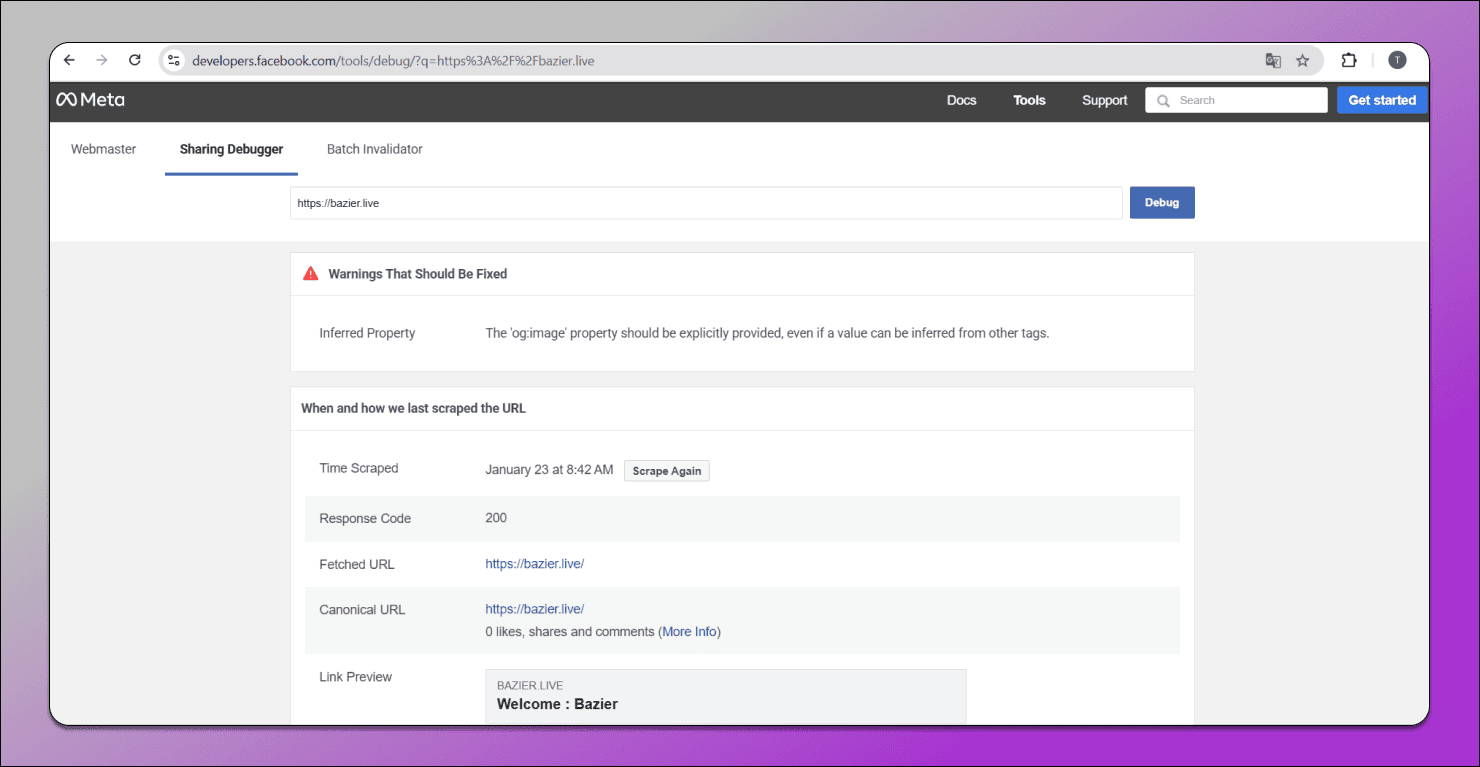
Task: Open the browser profile avatar
Action: (1397, 60)
